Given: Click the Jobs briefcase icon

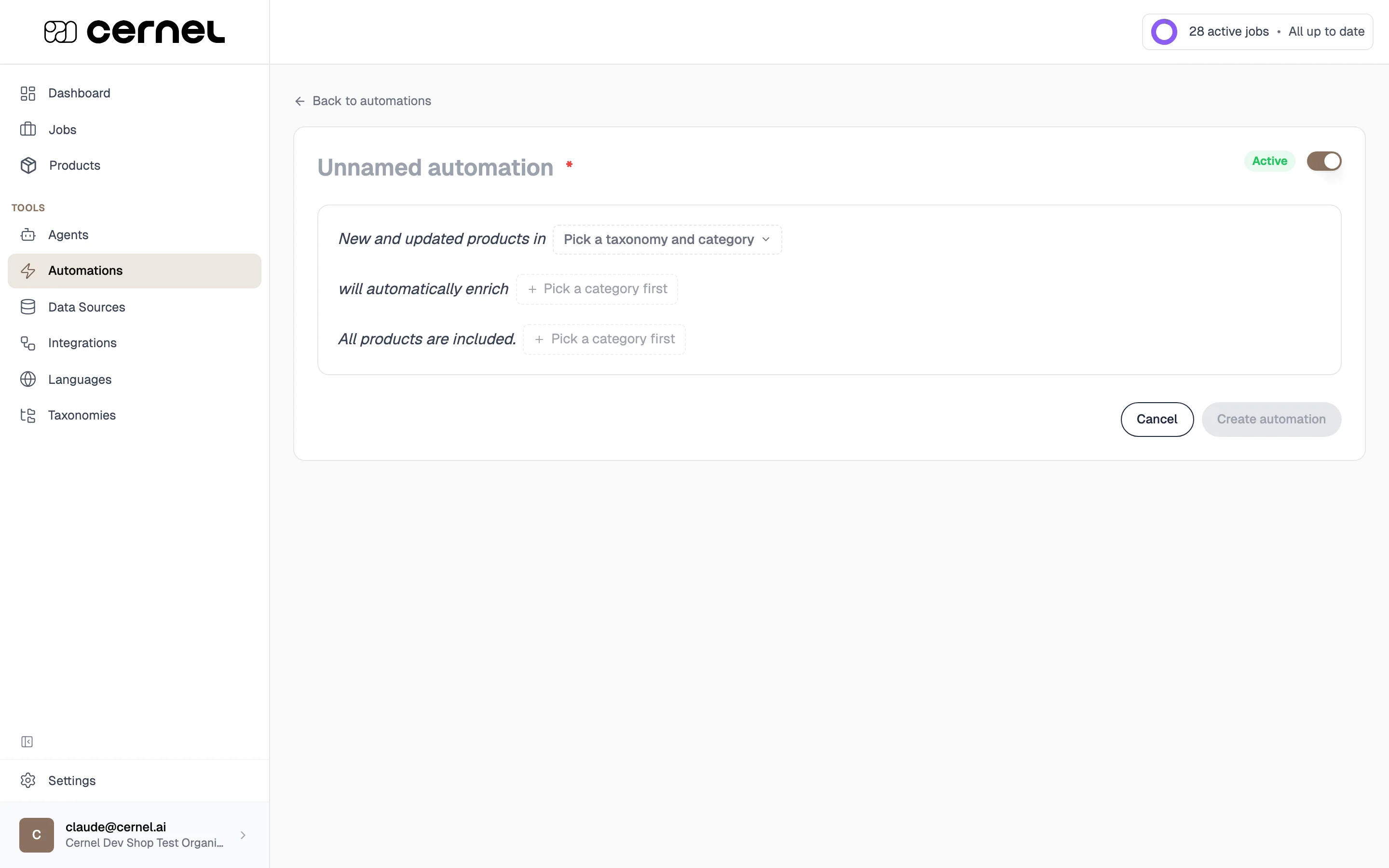Looking at the screenshot, I should (x=27, y=129).
